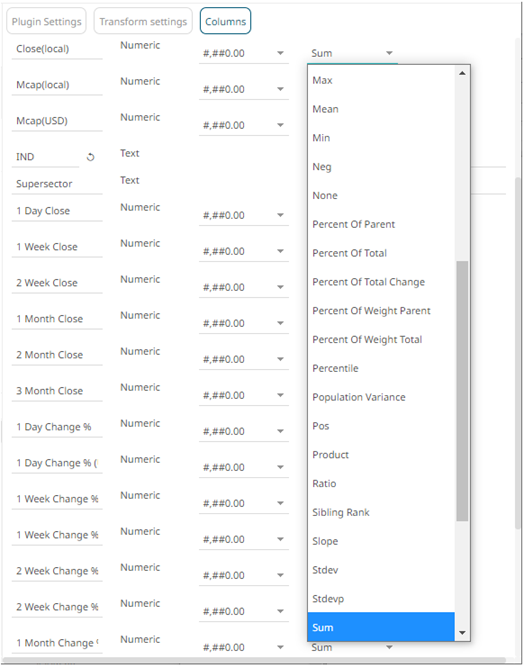Edit the 2 Month Close name field

pyautogui.click(x=57, y=355)
